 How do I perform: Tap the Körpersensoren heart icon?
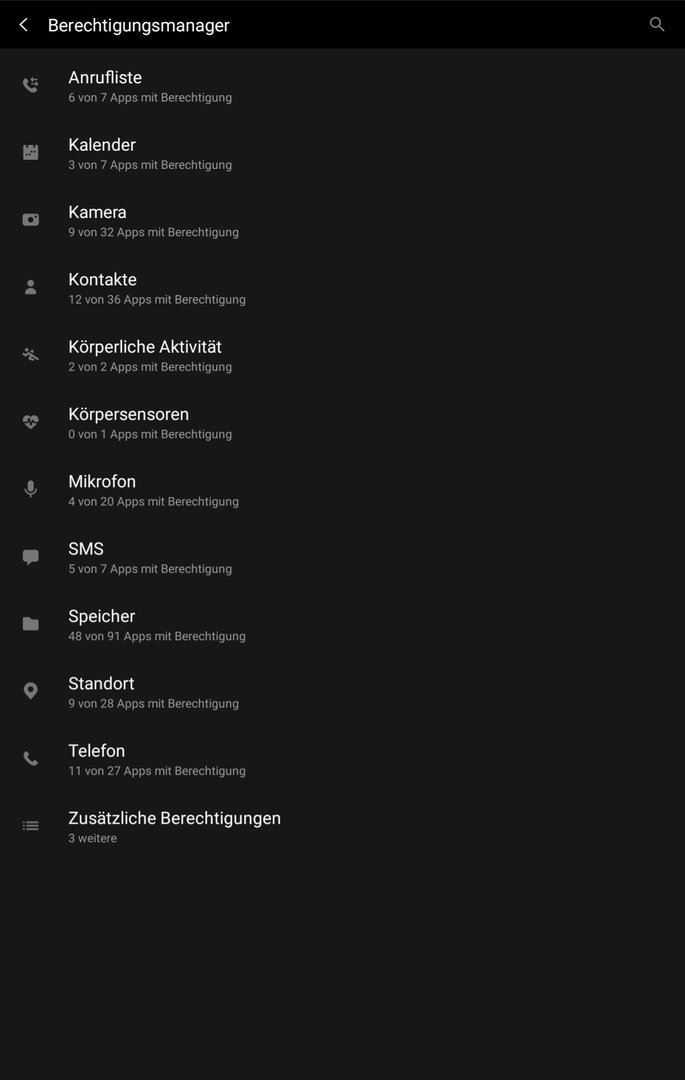(30, 422)
